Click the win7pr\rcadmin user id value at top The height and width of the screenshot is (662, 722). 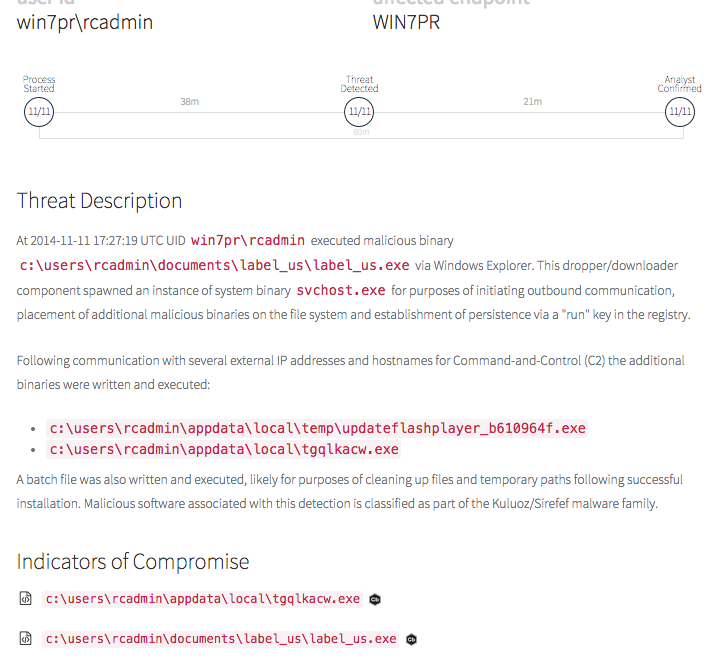click(85, 21)
